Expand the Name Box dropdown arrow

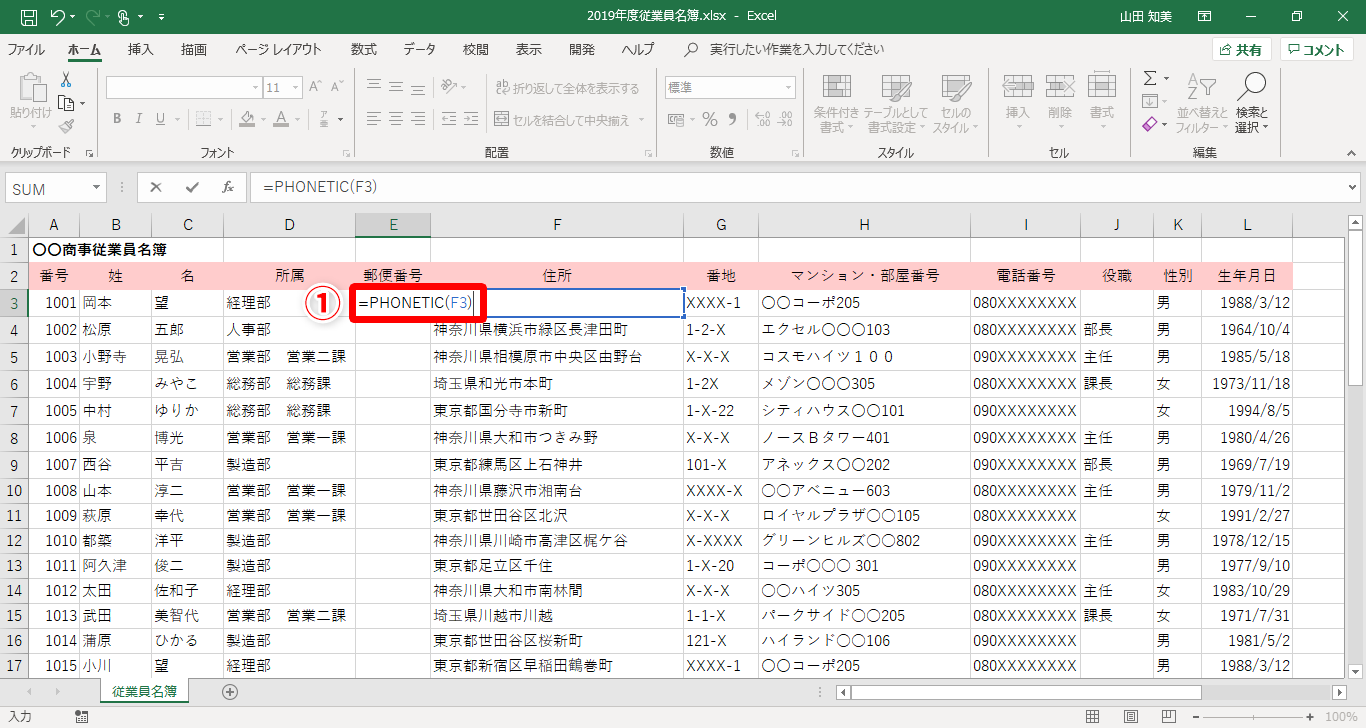[97, 188]
